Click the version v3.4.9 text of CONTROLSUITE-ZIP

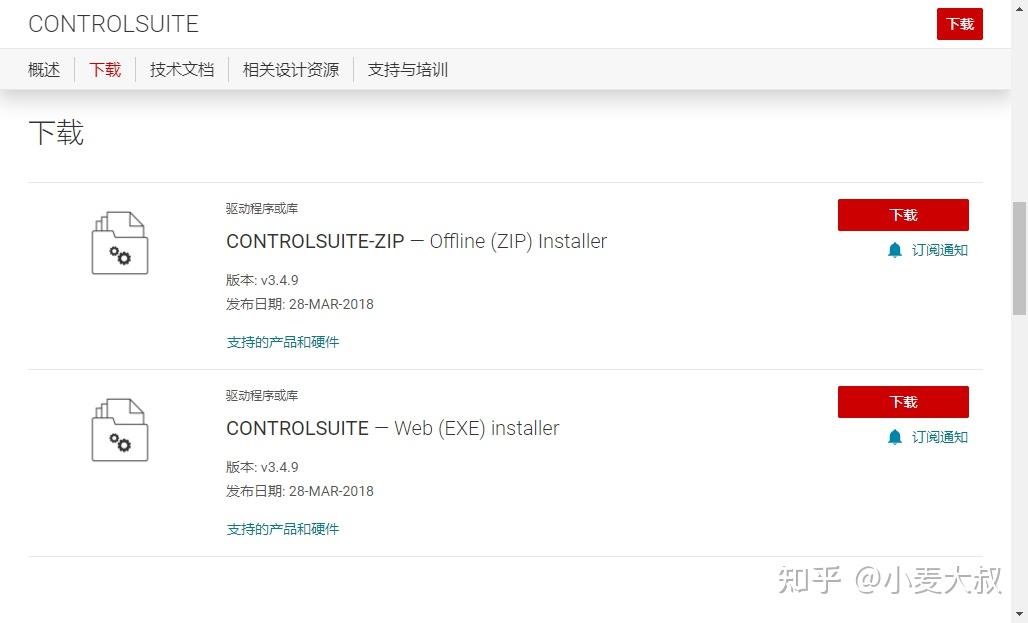[x=261, y=280]
